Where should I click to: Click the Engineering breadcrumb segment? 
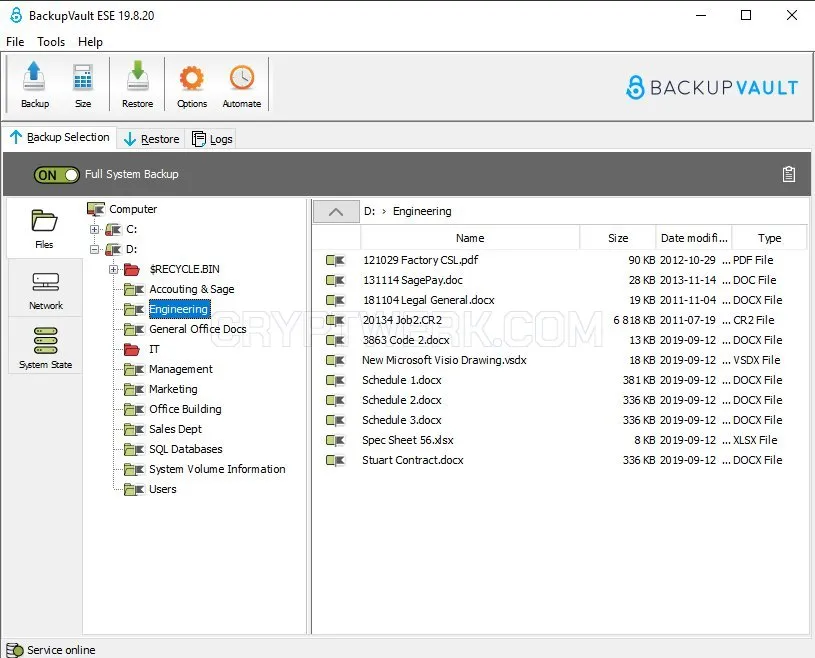pos(422,212)
